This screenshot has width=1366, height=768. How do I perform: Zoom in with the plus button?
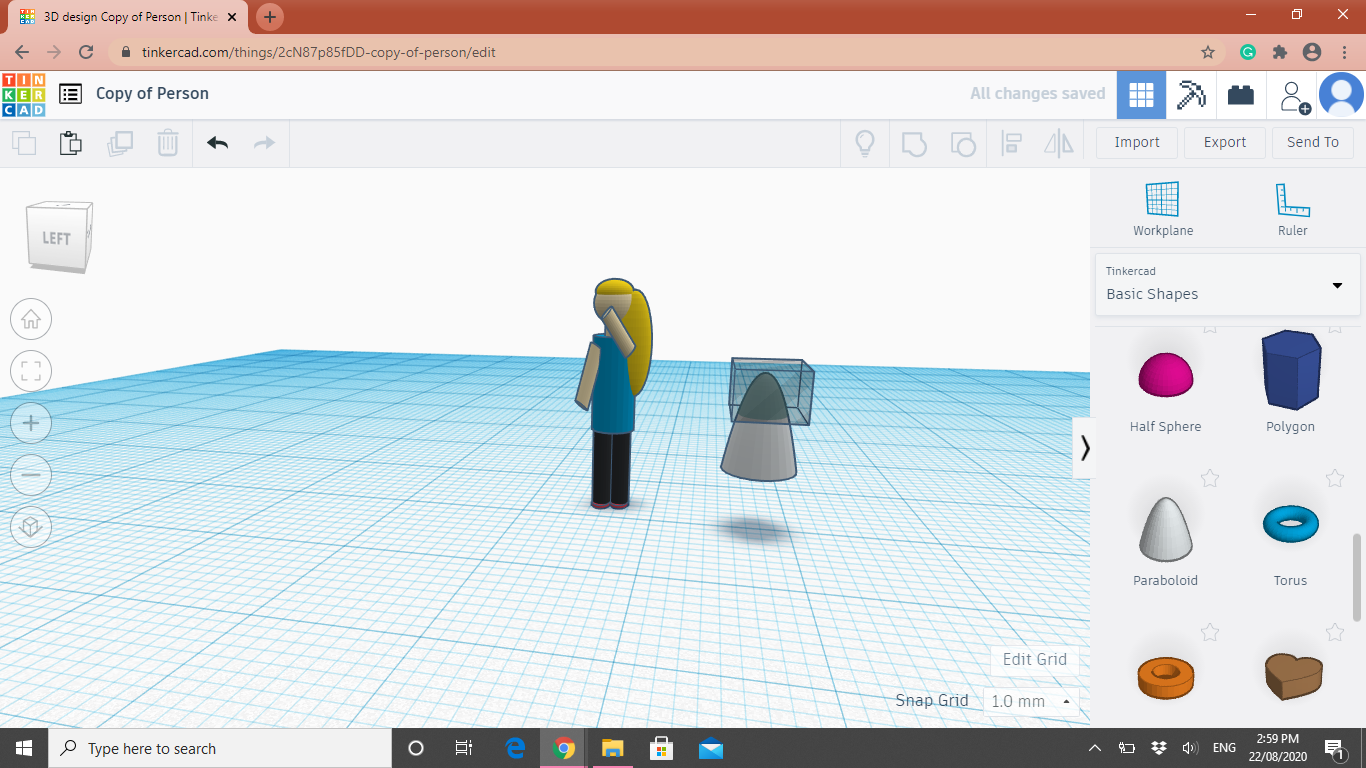pyautogui.click(x=31, y=424)
